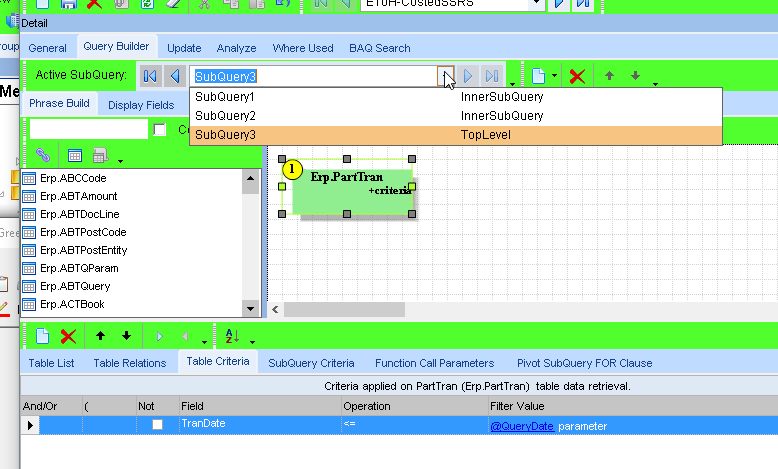Open the Analyze tab
The image size is (778, 469).
pos(236,48)
